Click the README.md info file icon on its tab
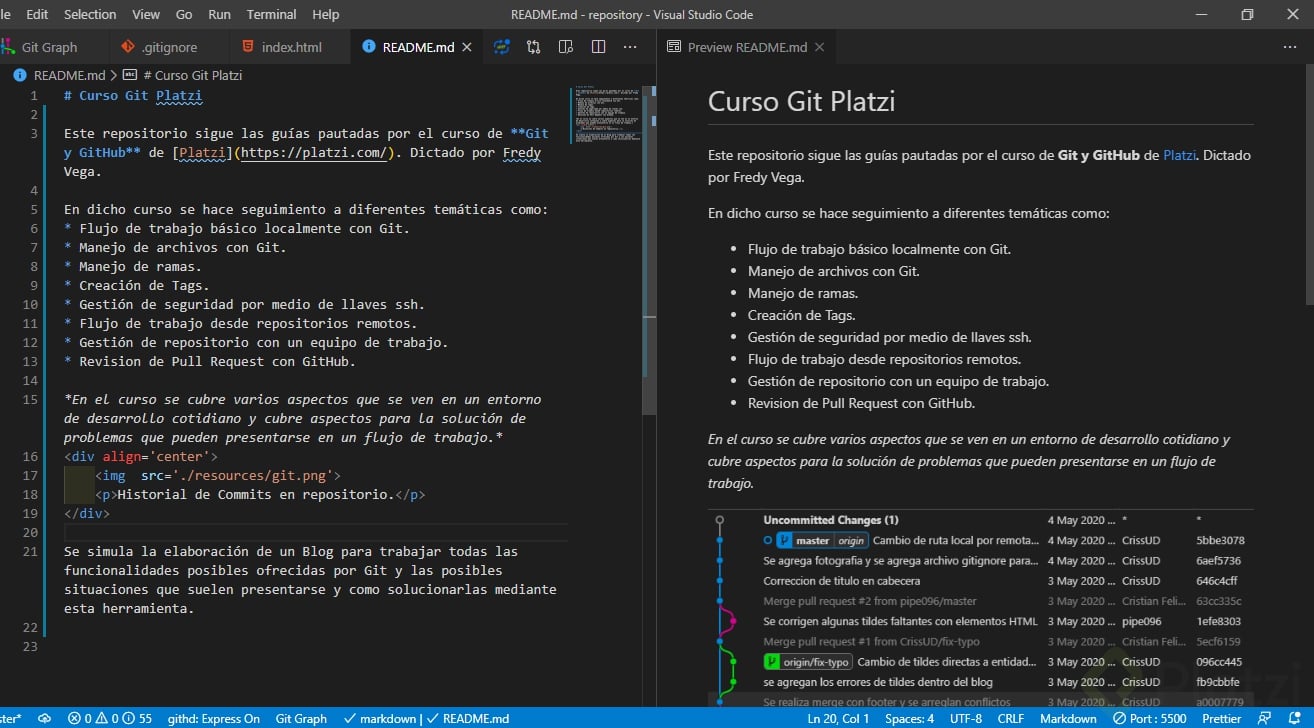This screenshot has height=728, width=1314. click(369, 47)
